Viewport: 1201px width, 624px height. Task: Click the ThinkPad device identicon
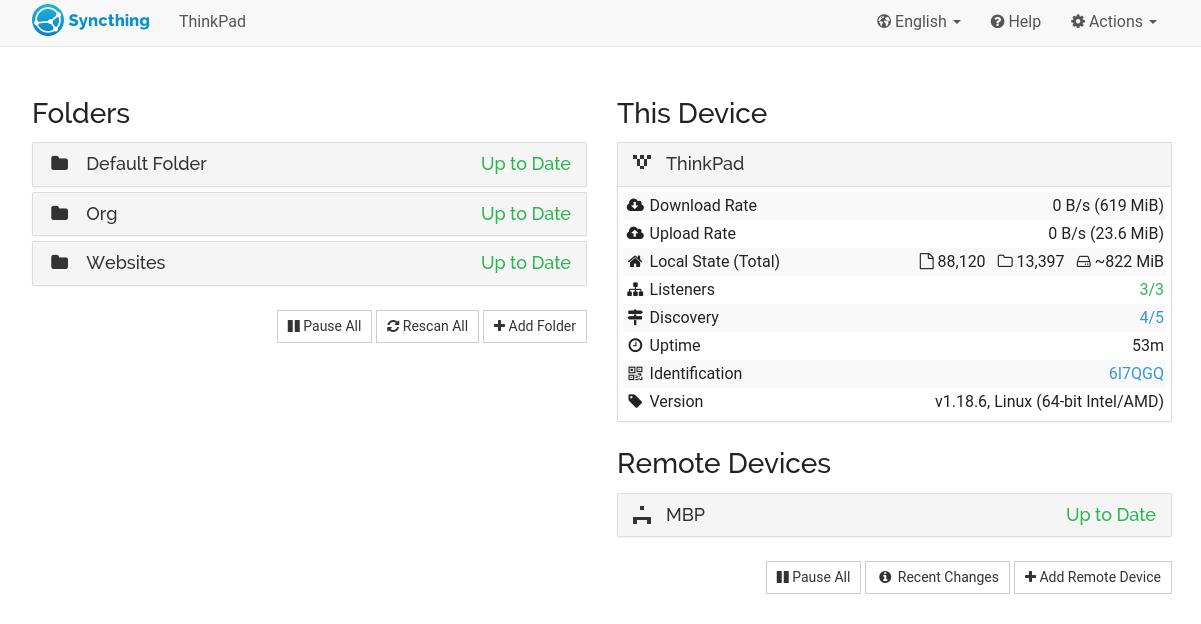click(x=642, y=164)
